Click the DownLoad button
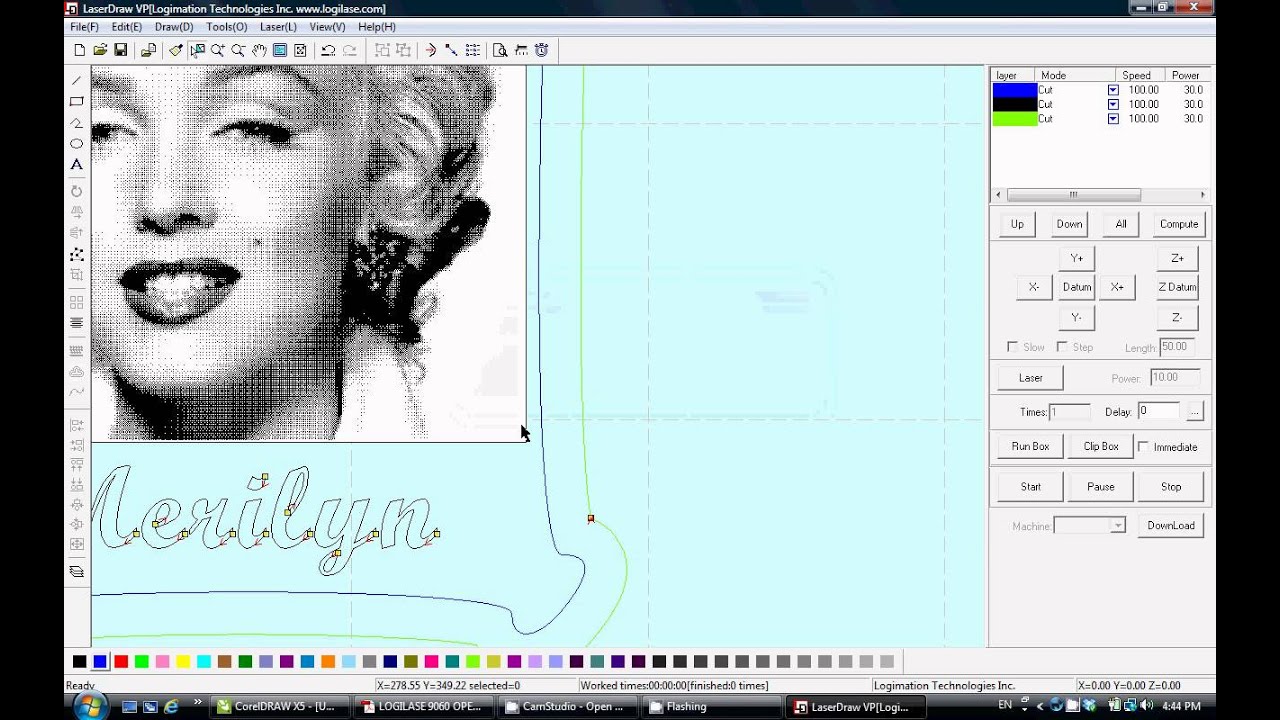Screen dimensions: 1280x720 point(1171,526)
